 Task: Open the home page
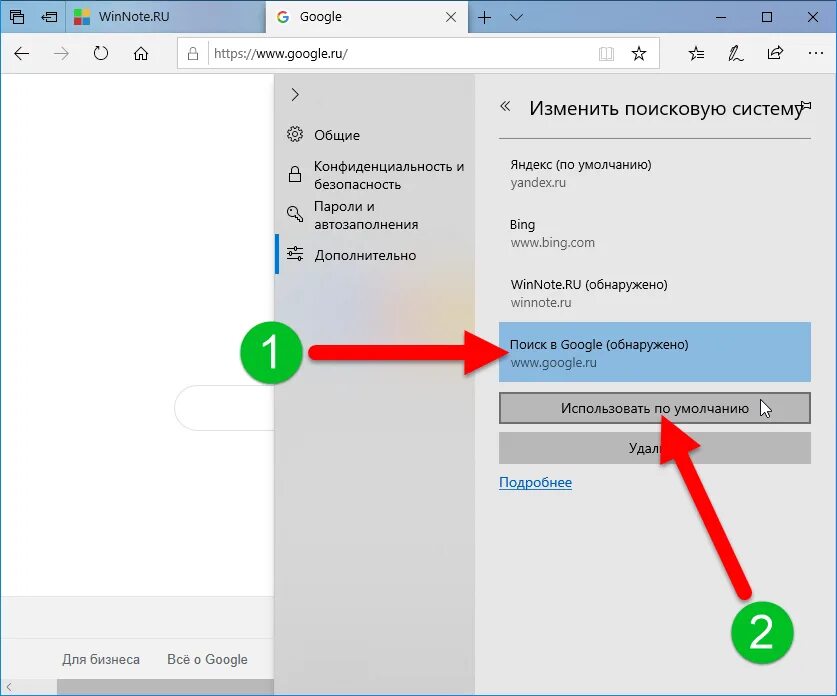(141, 53)
